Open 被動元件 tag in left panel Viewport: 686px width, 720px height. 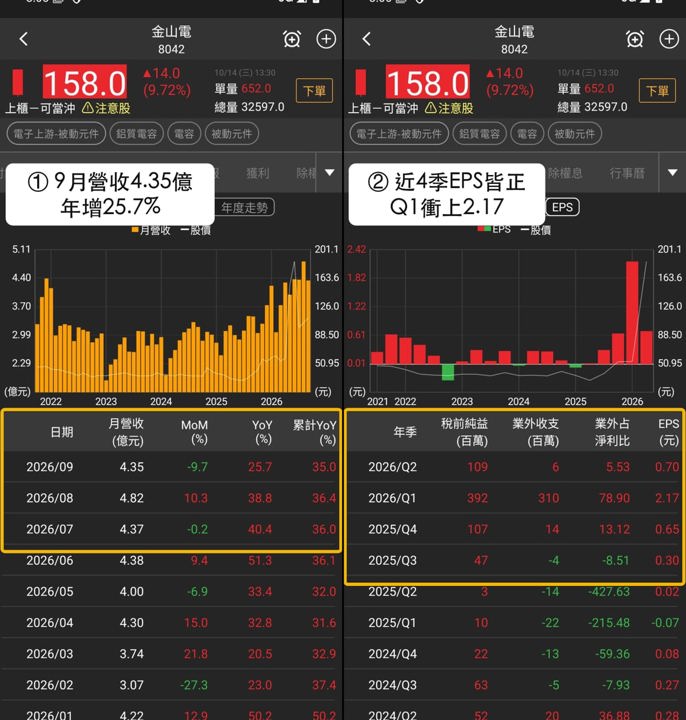pos(232,134)
